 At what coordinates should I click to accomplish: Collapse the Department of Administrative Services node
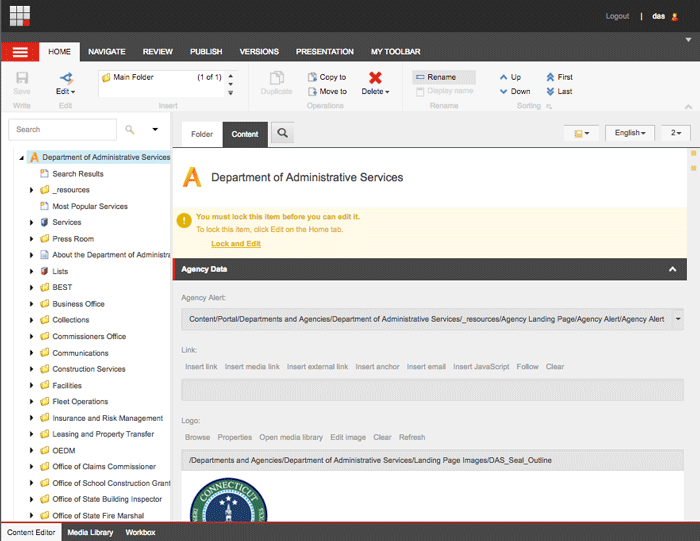(22, 158)
